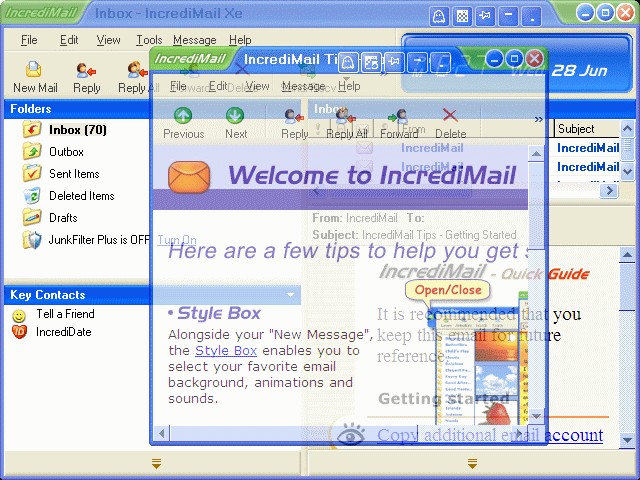
Task: Open Message menu in the Tips window
Action: (x=303, y=86)
